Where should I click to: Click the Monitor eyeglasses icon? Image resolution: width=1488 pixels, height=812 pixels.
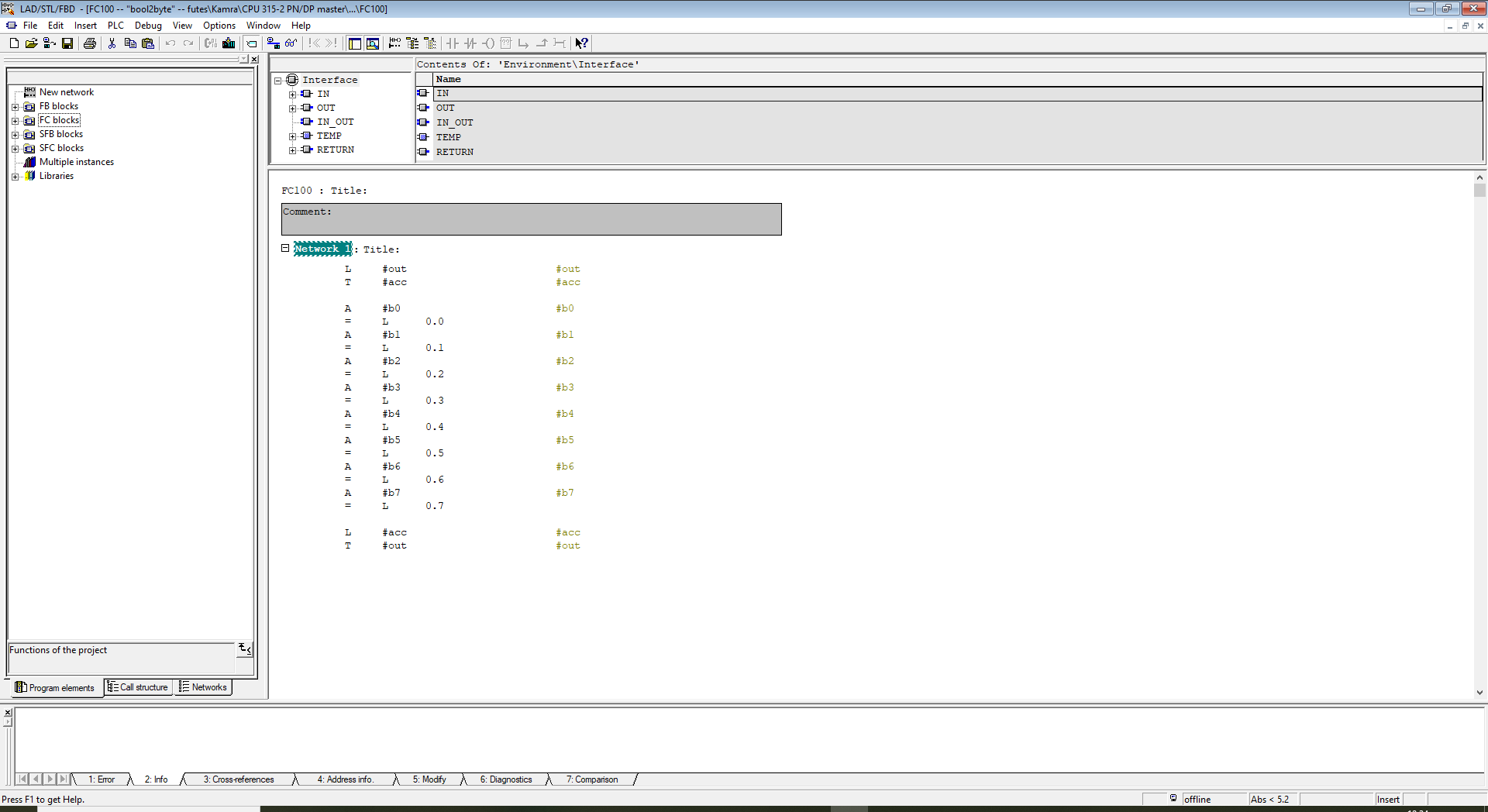(x=291, y=43)
